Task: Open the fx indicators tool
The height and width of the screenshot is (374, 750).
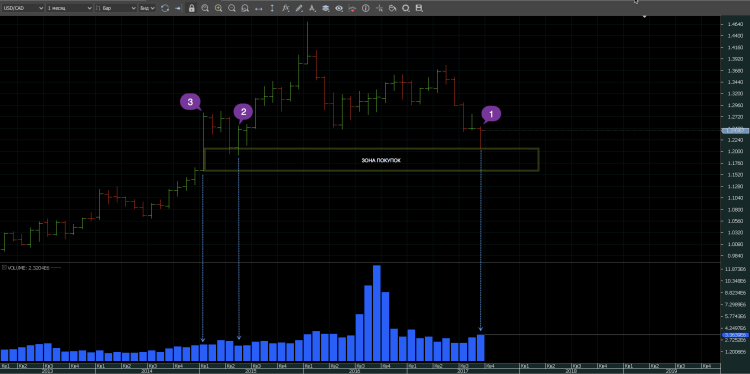Action: (286, 8)
